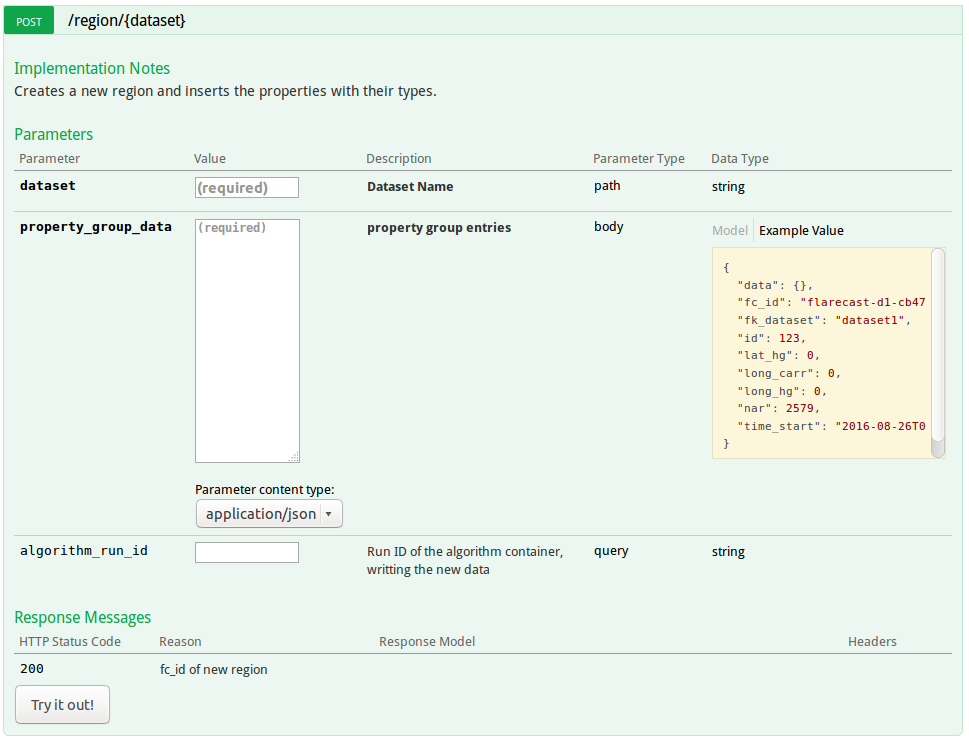This screenshot has height=741, width=969.
Task: Click the Response Messages heading
Action: tap(82, 617)
